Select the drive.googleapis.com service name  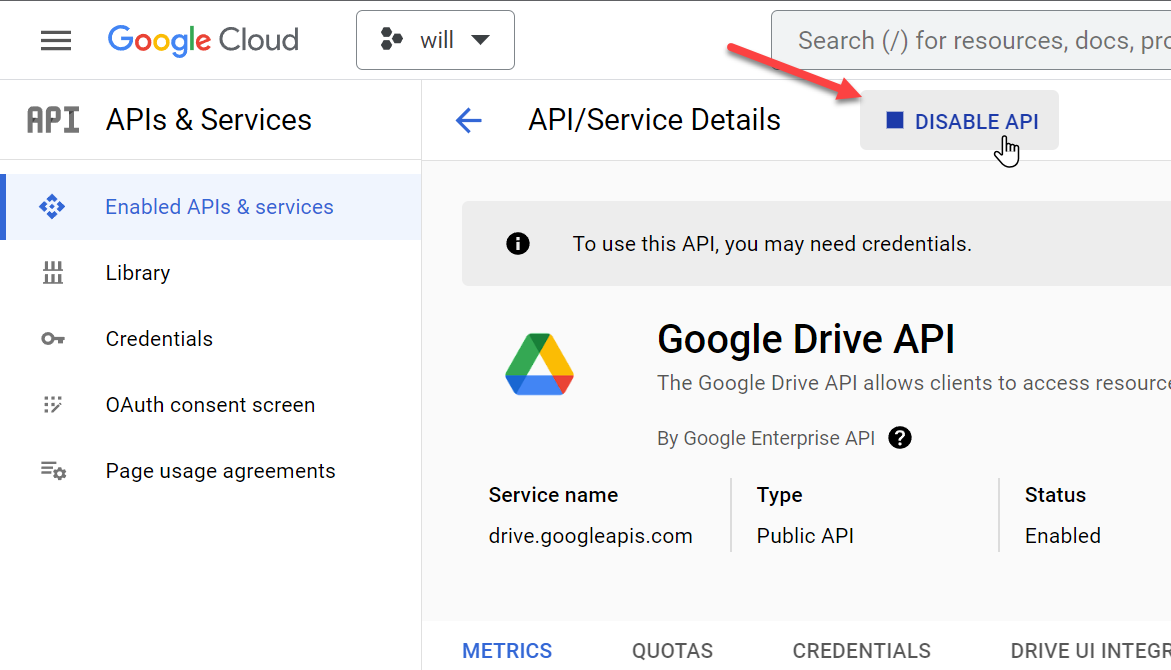click(x=591, y=536)
